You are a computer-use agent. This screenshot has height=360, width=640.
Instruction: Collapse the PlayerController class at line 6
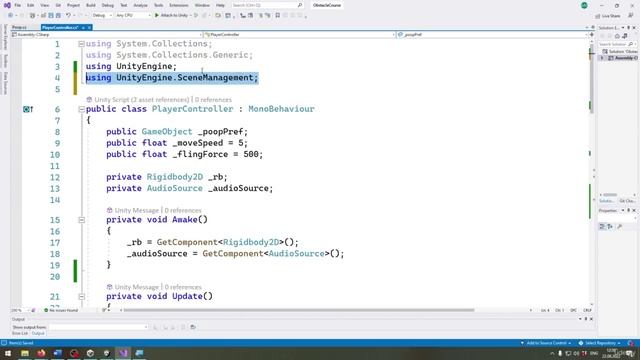point(81,109)
